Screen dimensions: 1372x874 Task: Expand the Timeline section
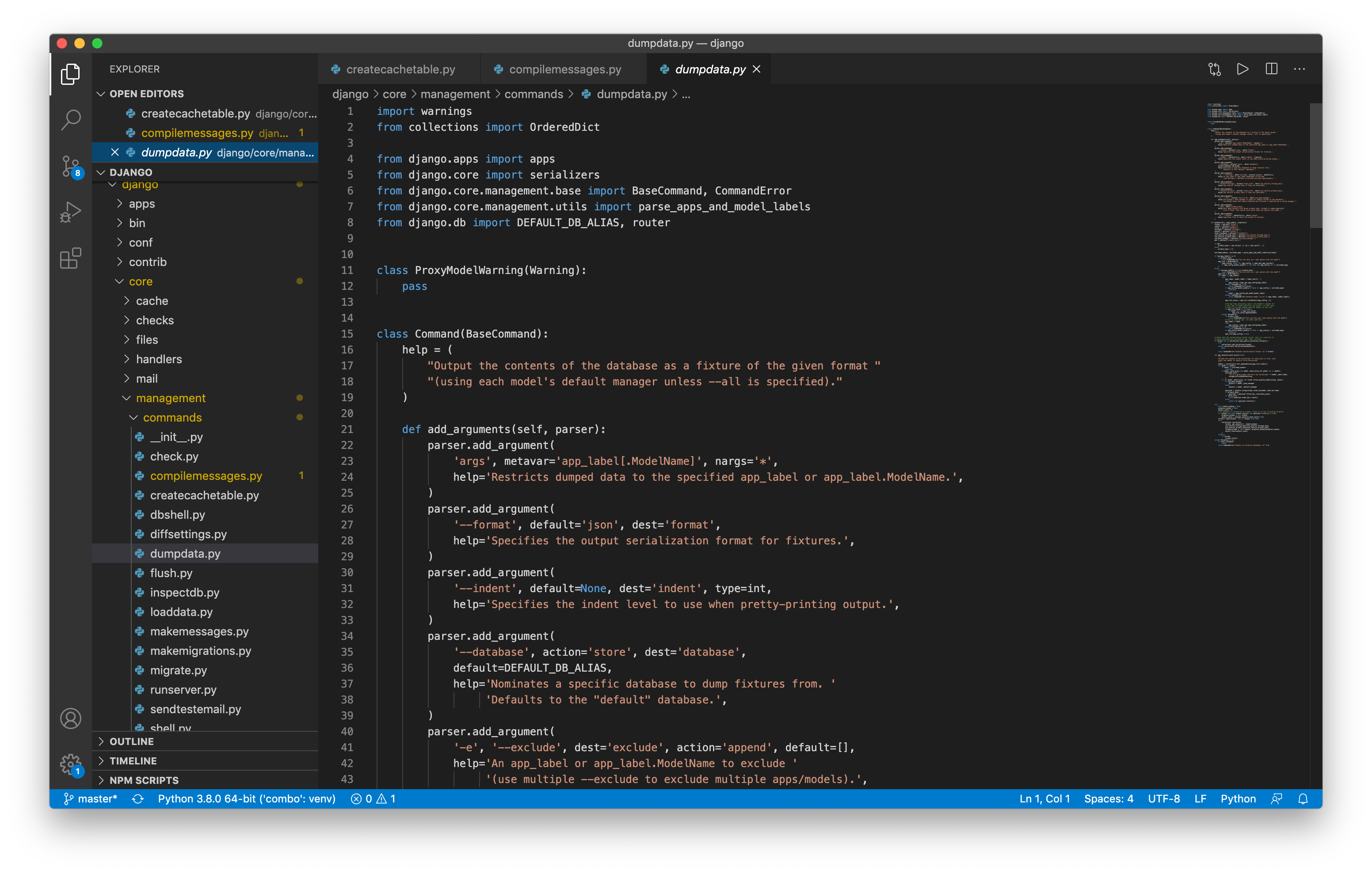point(205,760)
